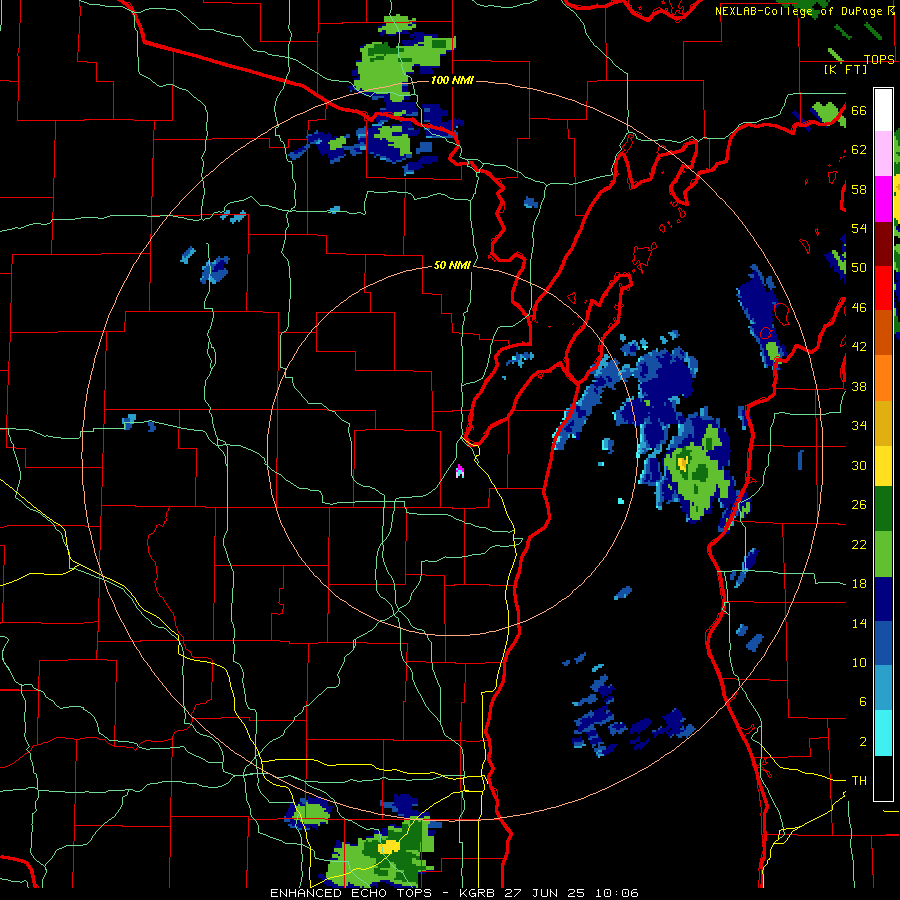Click the '54' legend value
This screenshot has height=900, width=900.
click(859, 228)
